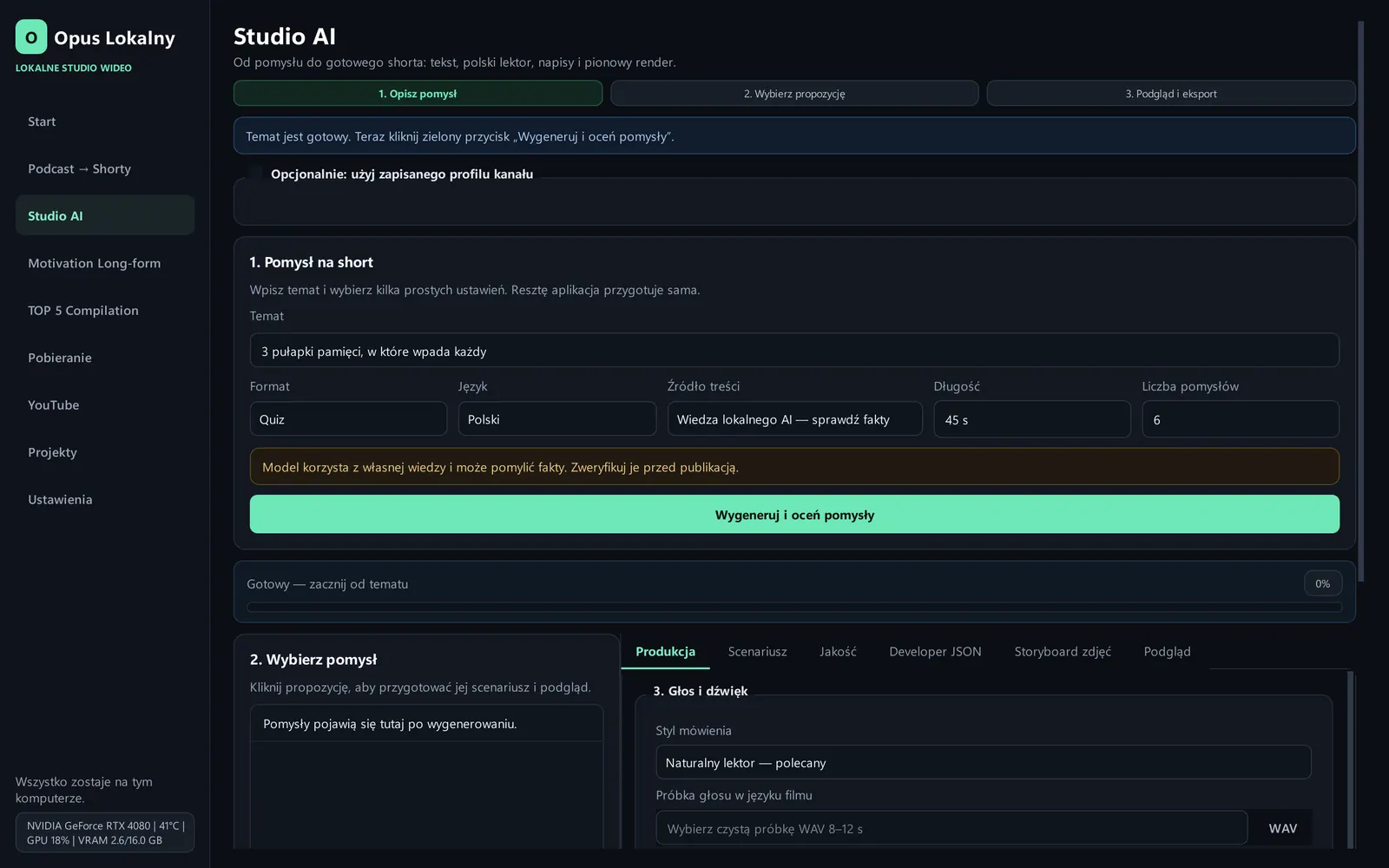Toggle the saved channel profile checkbox

pyautogui.click(x=255, y=174)
